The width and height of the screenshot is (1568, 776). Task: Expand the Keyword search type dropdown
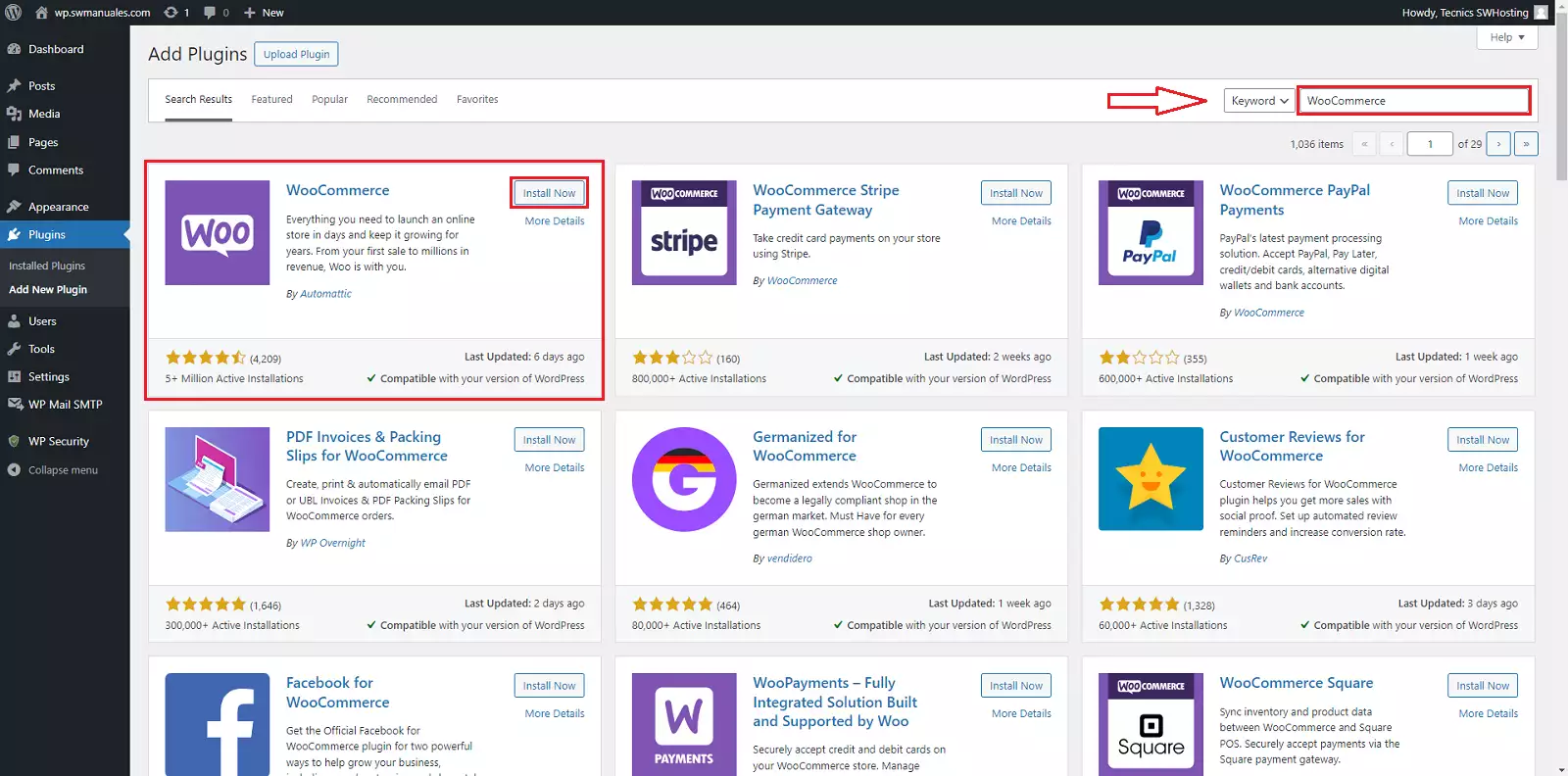[1259, 101]
